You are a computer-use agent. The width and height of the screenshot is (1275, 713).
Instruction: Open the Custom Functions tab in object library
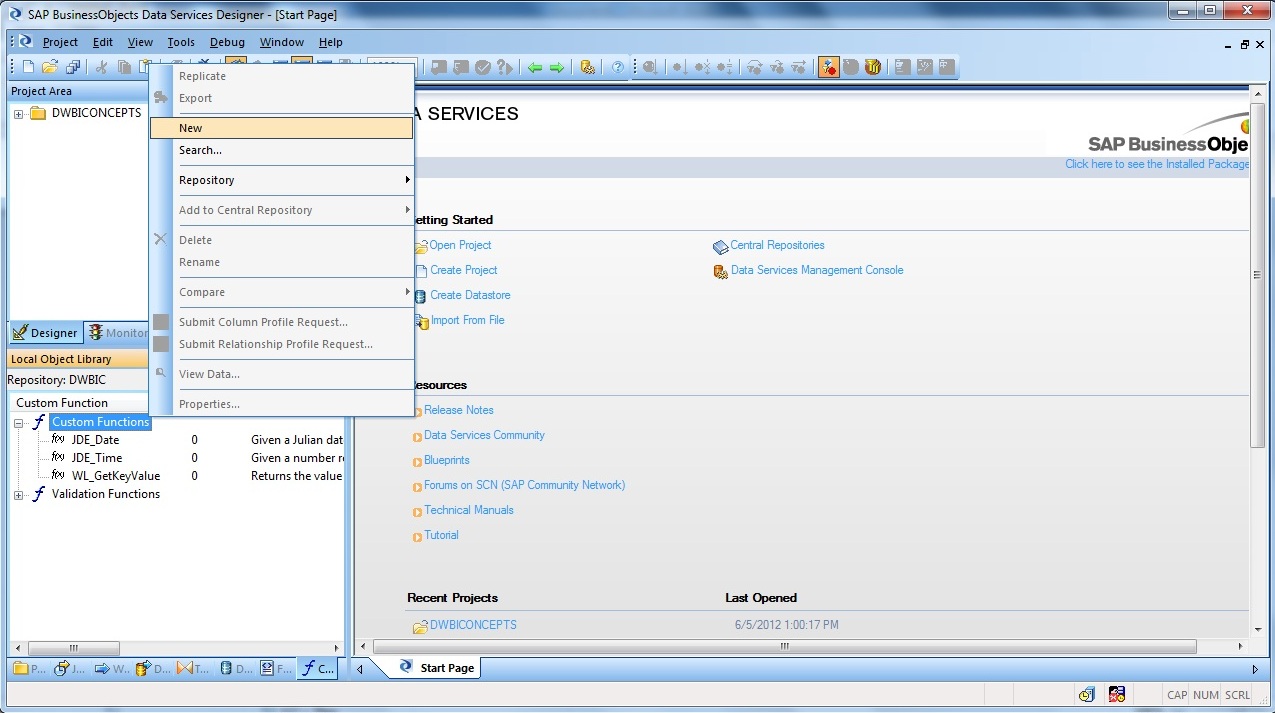pos(319,668)
